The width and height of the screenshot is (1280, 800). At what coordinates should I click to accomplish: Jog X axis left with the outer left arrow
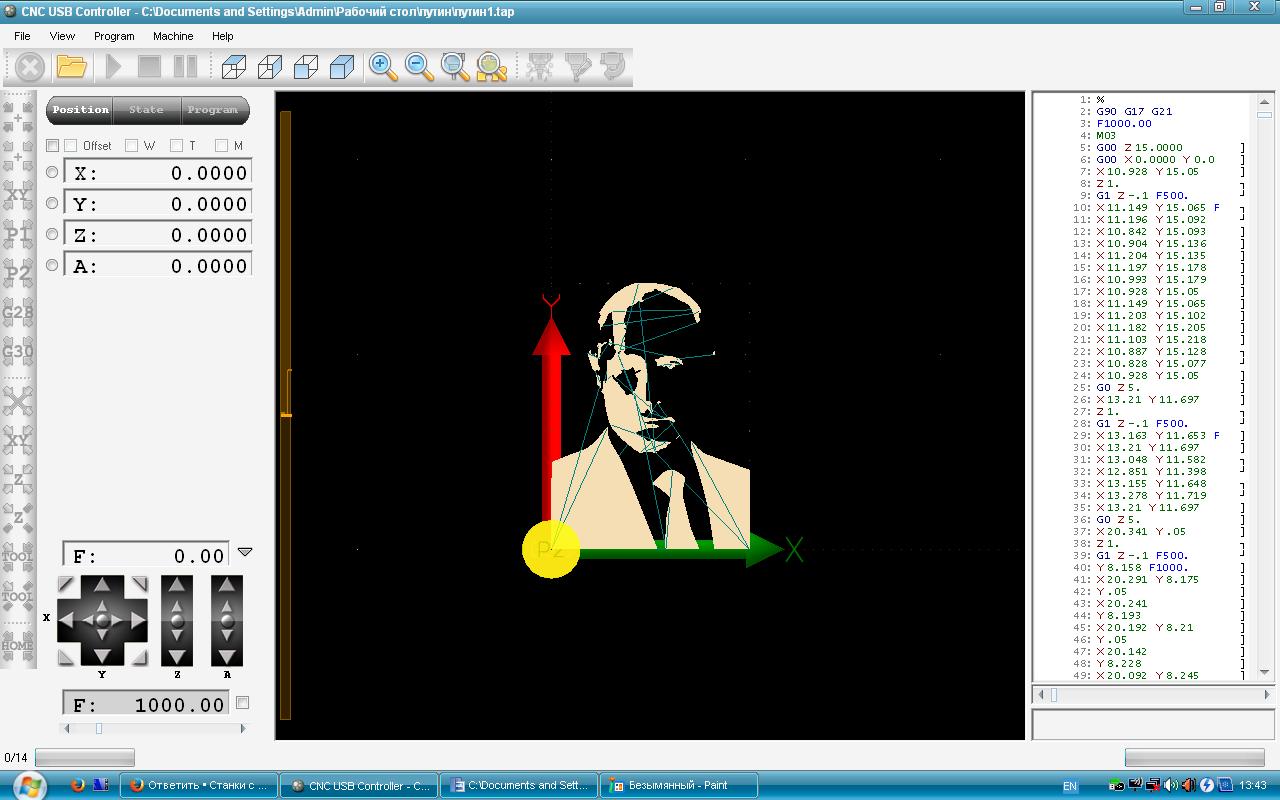click(x=66, y=621)
